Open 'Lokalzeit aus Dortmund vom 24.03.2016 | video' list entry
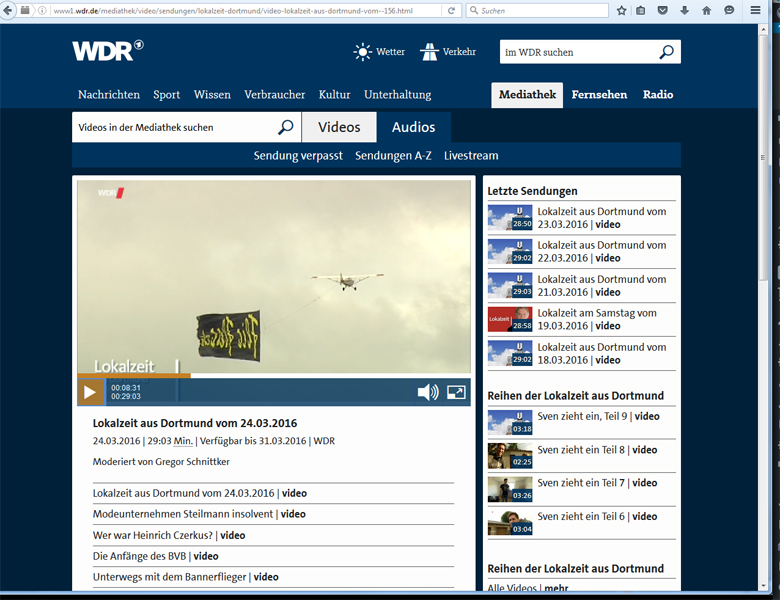The height and width of the screenshot is (600, 780). click(199, 493)
